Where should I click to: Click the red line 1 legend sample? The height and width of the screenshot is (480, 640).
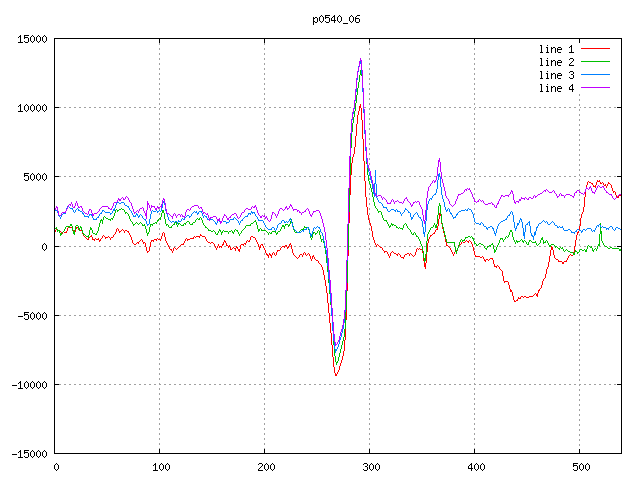pyautogui.click(x=596, y=49)
